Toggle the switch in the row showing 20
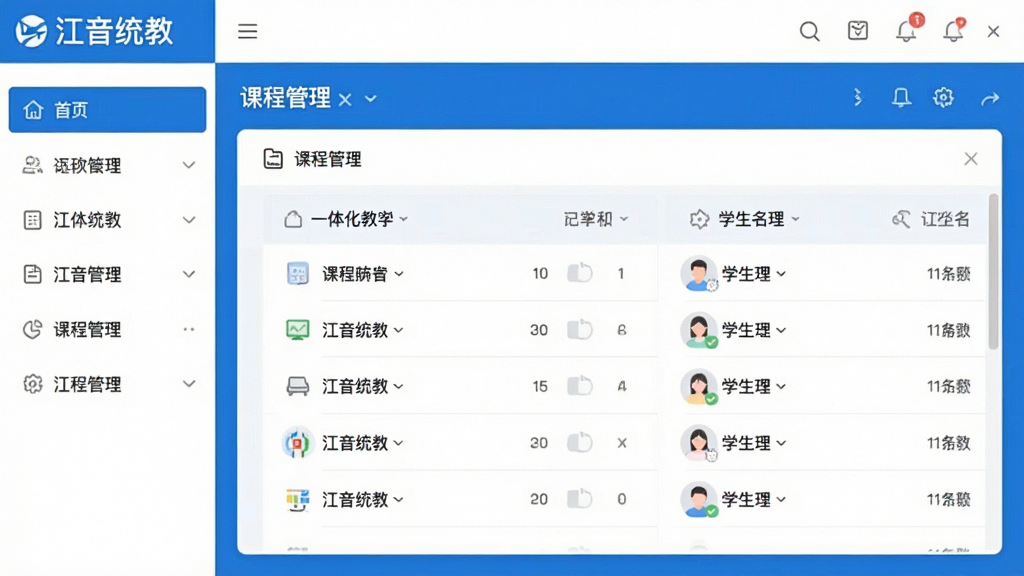This screenshot has height=576, width=1024. tap(579, 499)
